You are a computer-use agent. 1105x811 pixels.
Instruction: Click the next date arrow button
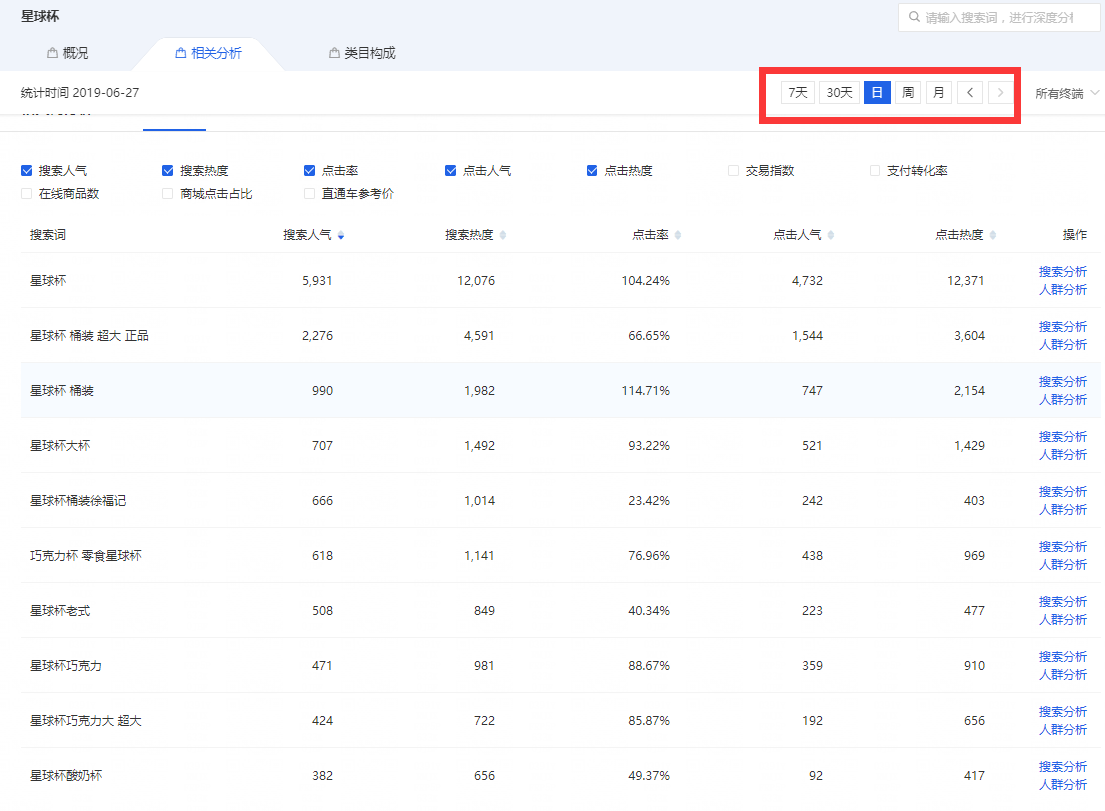[x=1000, y=93]
